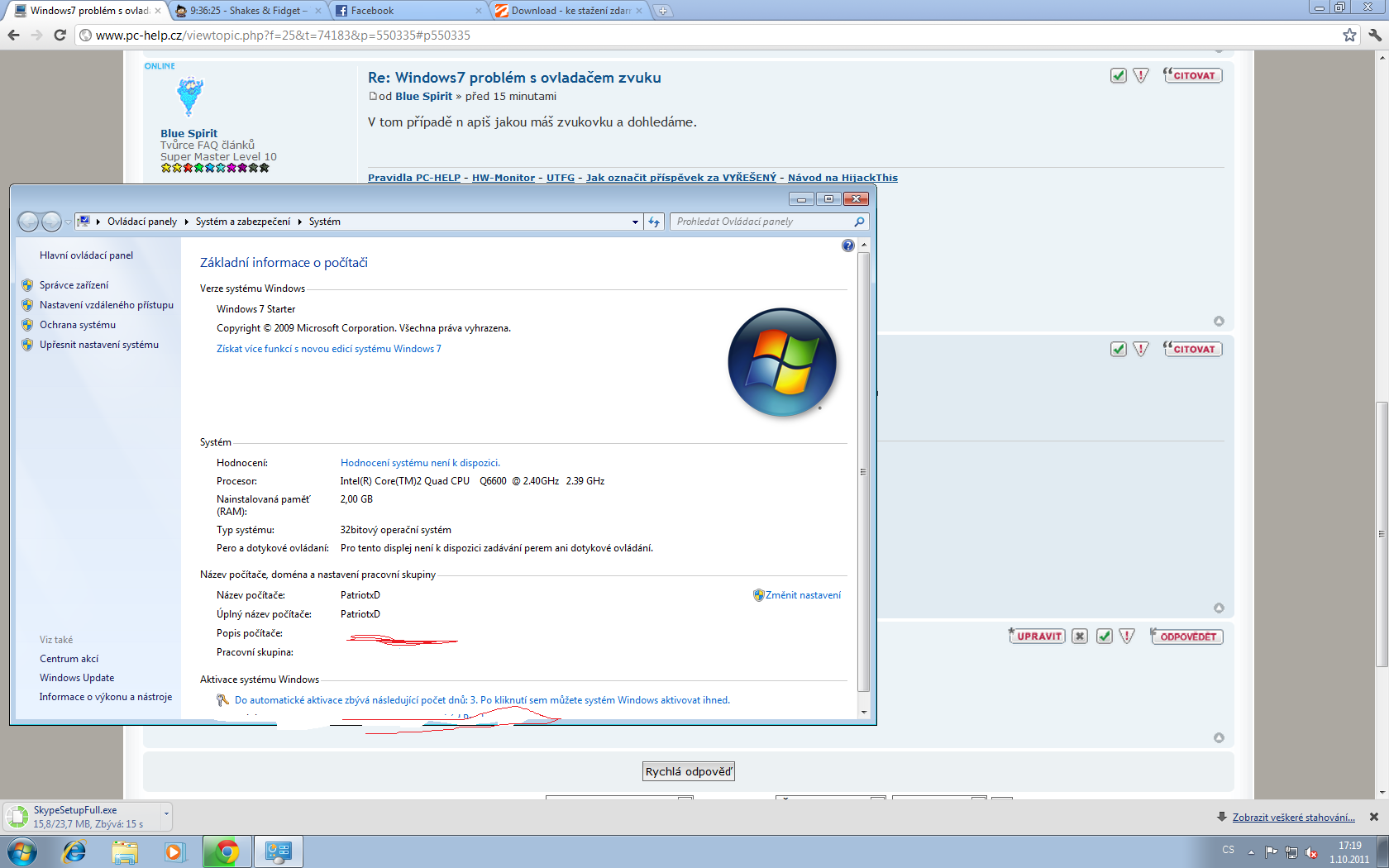This screenshot has width=1389, height=868.
Task: Click the Systém a zabezpečení breadcrumb item
Action: [243, 222]
